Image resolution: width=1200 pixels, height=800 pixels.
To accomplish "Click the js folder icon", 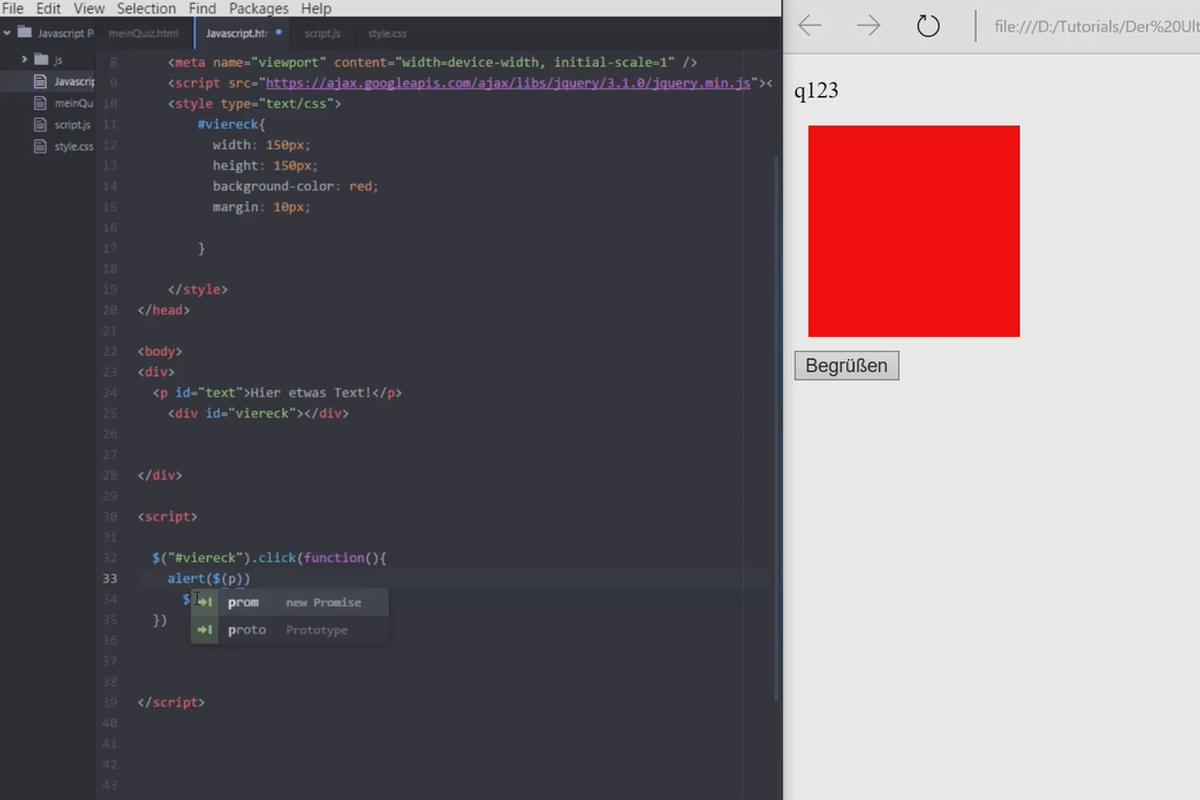I will tap(41, 59).
